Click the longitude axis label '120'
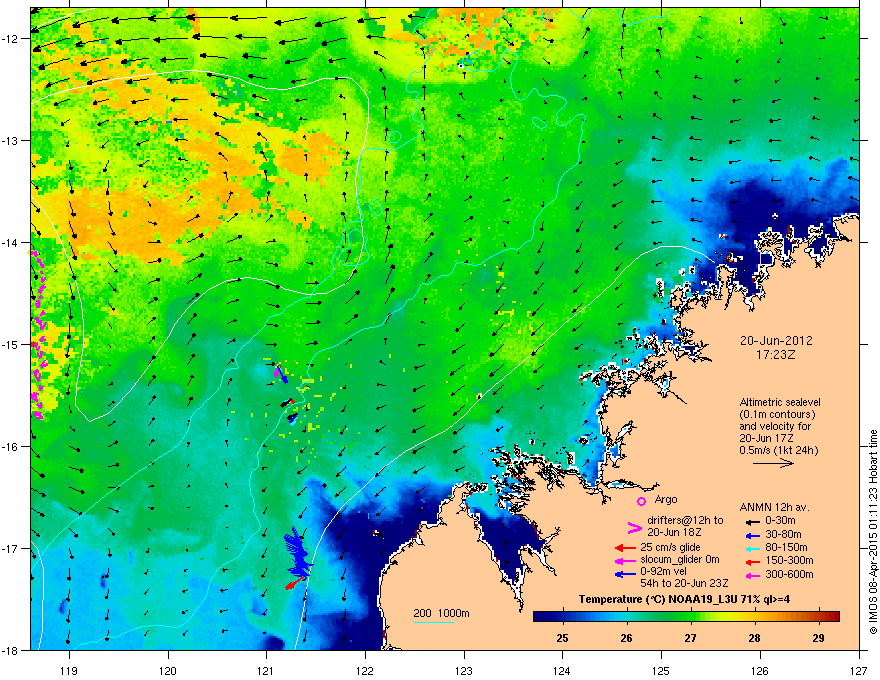This screenshot has height=680, width=880. coord(168,670)
